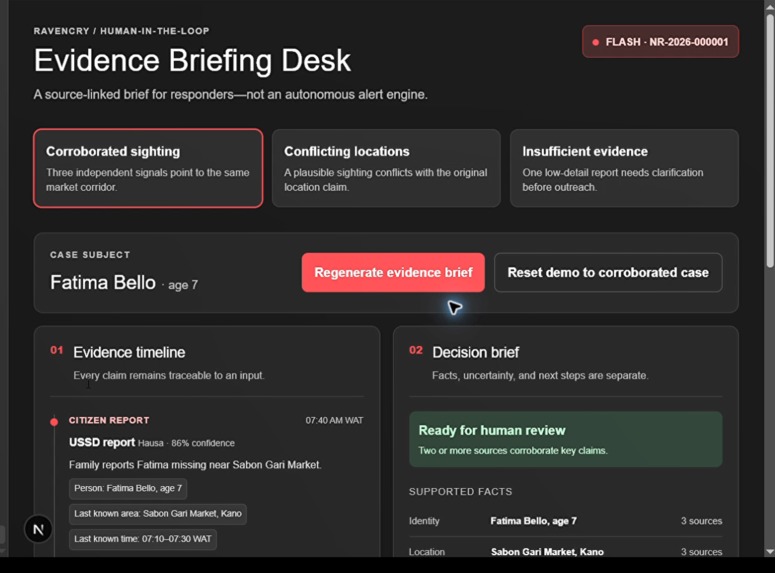
Task: Click the Identity supported fact row
Action: click(565, 521)
